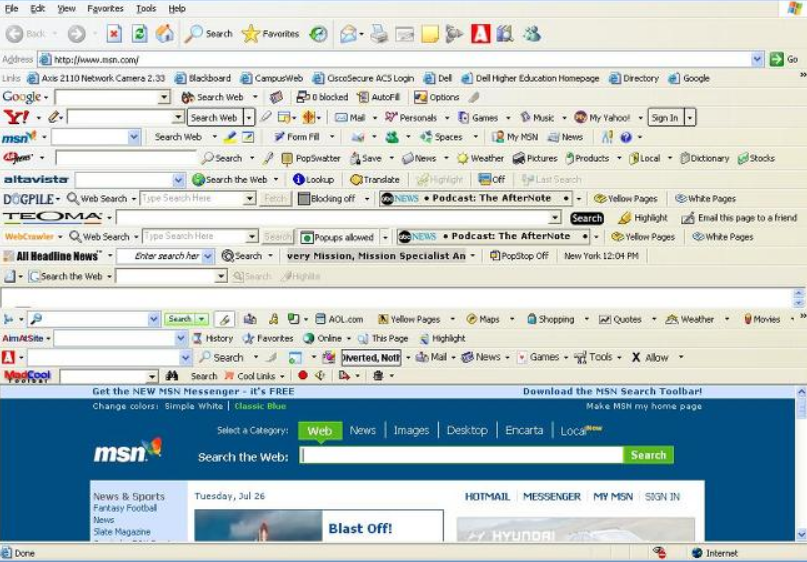Go to the Home page icon

point(165,34)
